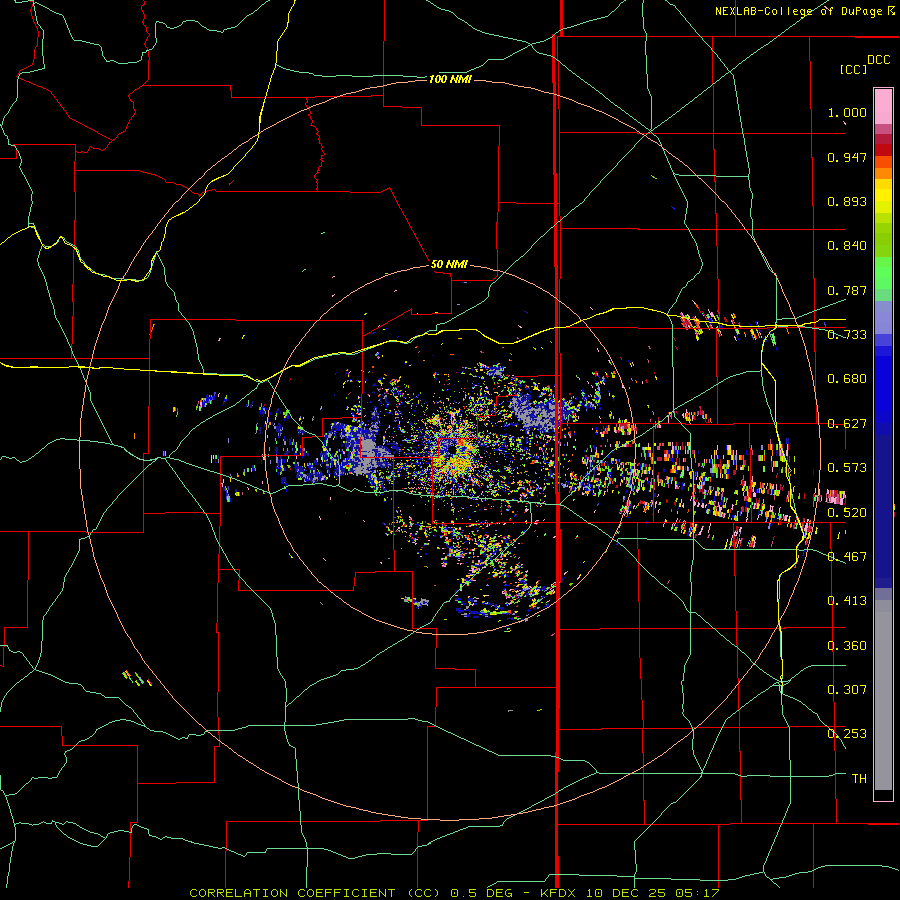Click the 0.253 color scale value
The height and width of the screenshot is (900, 900).
(847, 734)
